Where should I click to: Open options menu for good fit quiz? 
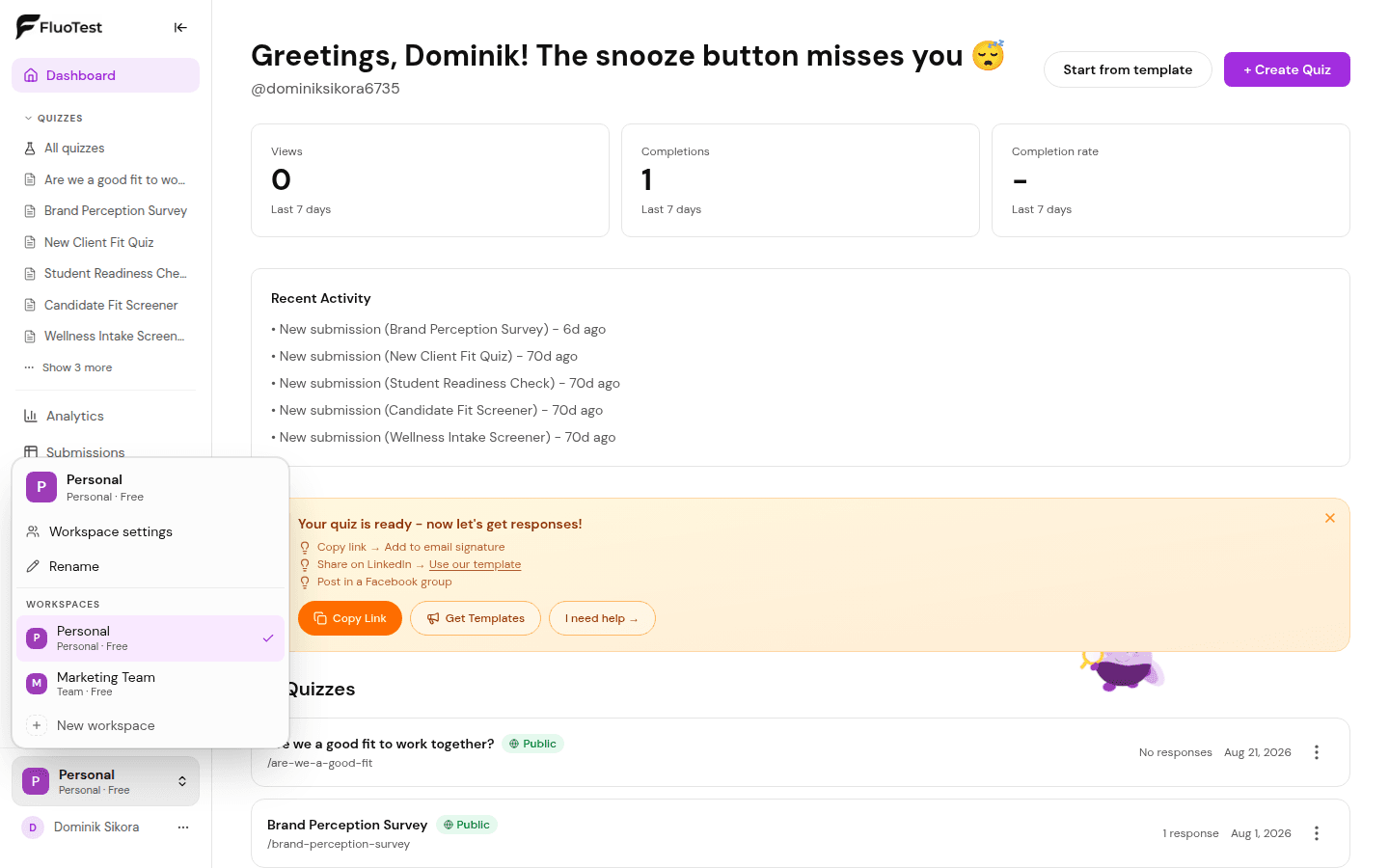(x=1317, y=752)
